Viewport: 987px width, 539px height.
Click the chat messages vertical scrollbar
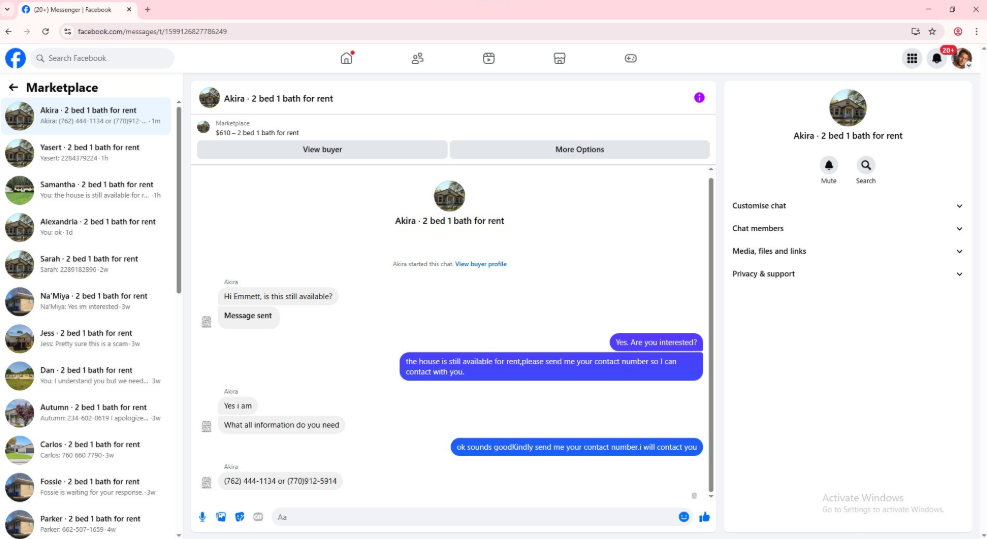tap(711, 334)
